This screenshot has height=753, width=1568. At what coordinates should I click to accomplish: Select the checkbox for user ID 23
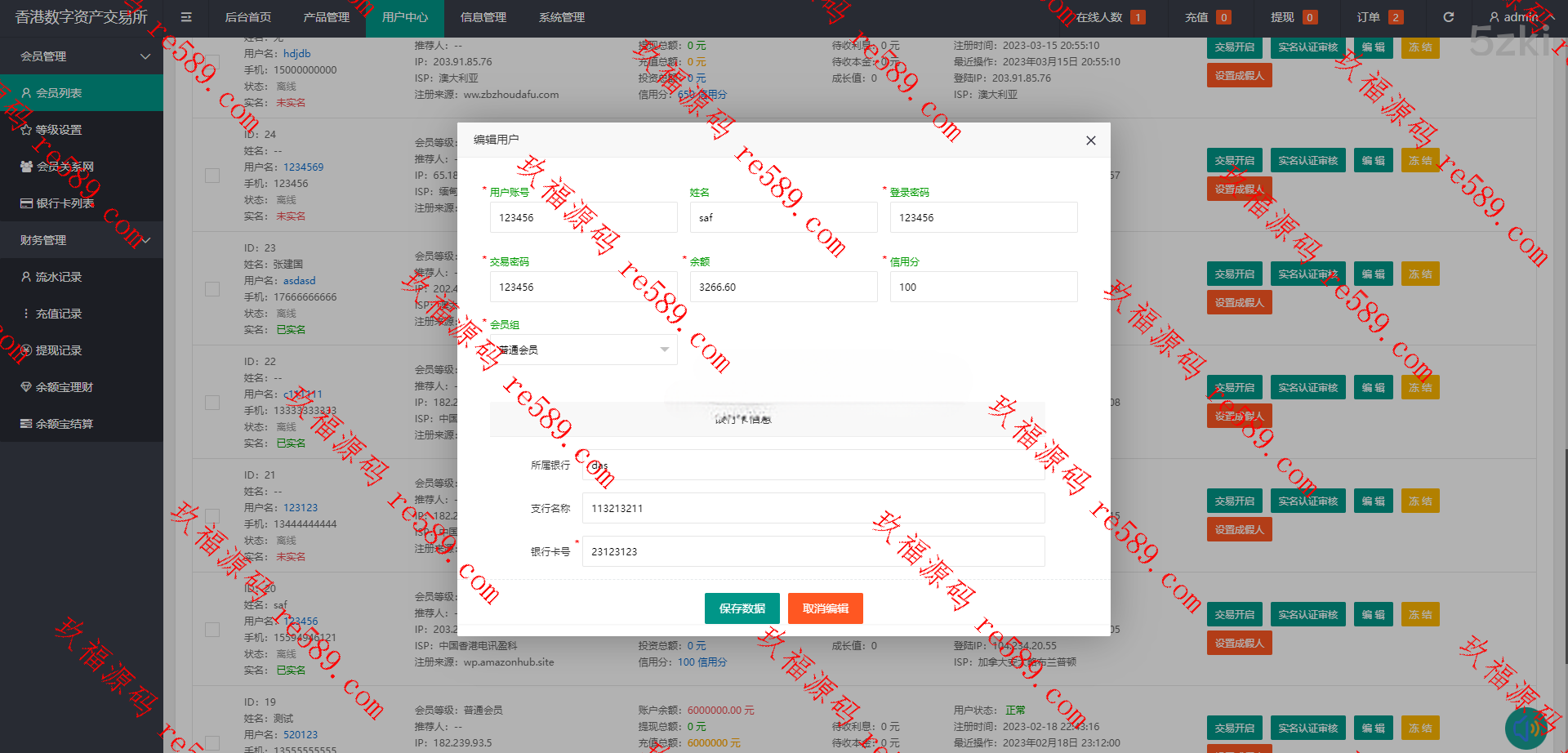(x=212, y=289)
